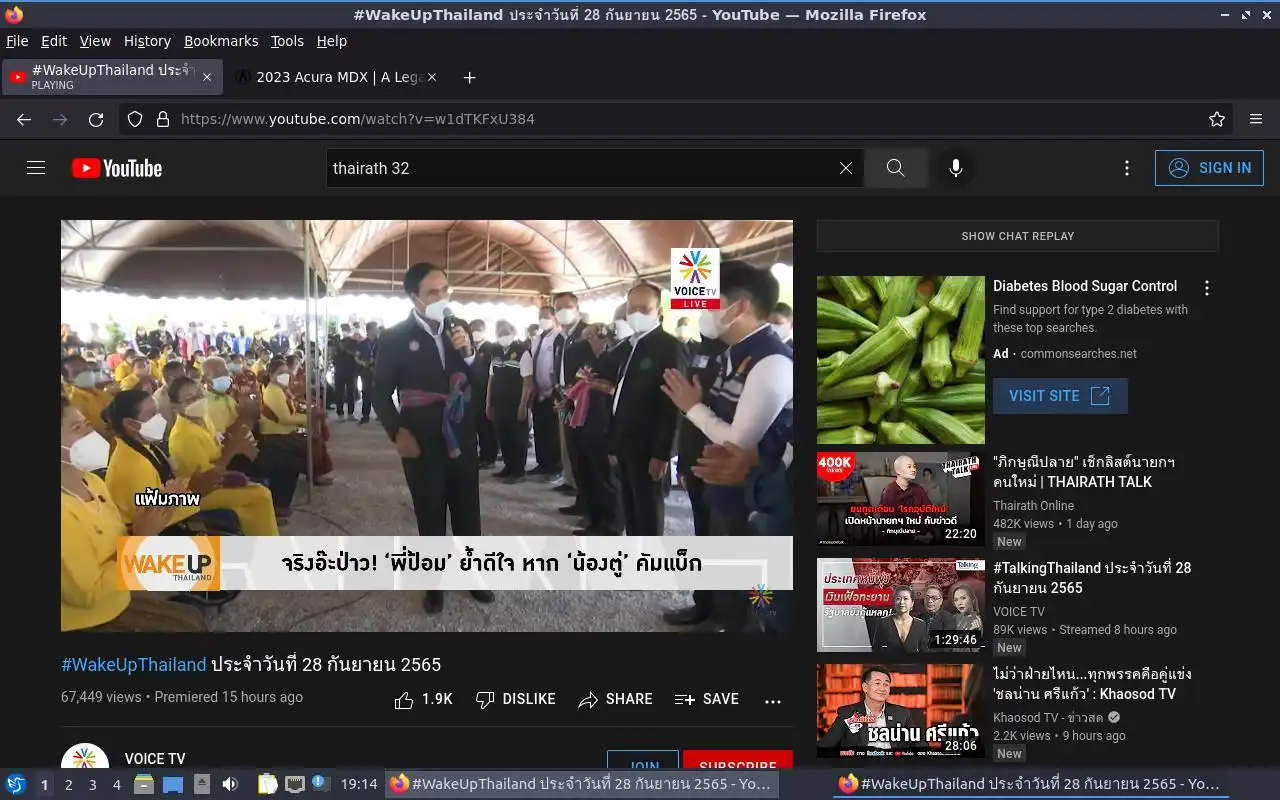Switch to workspace 4 in taskbar
The image size is (1280, 800).
tap(116, 785)
